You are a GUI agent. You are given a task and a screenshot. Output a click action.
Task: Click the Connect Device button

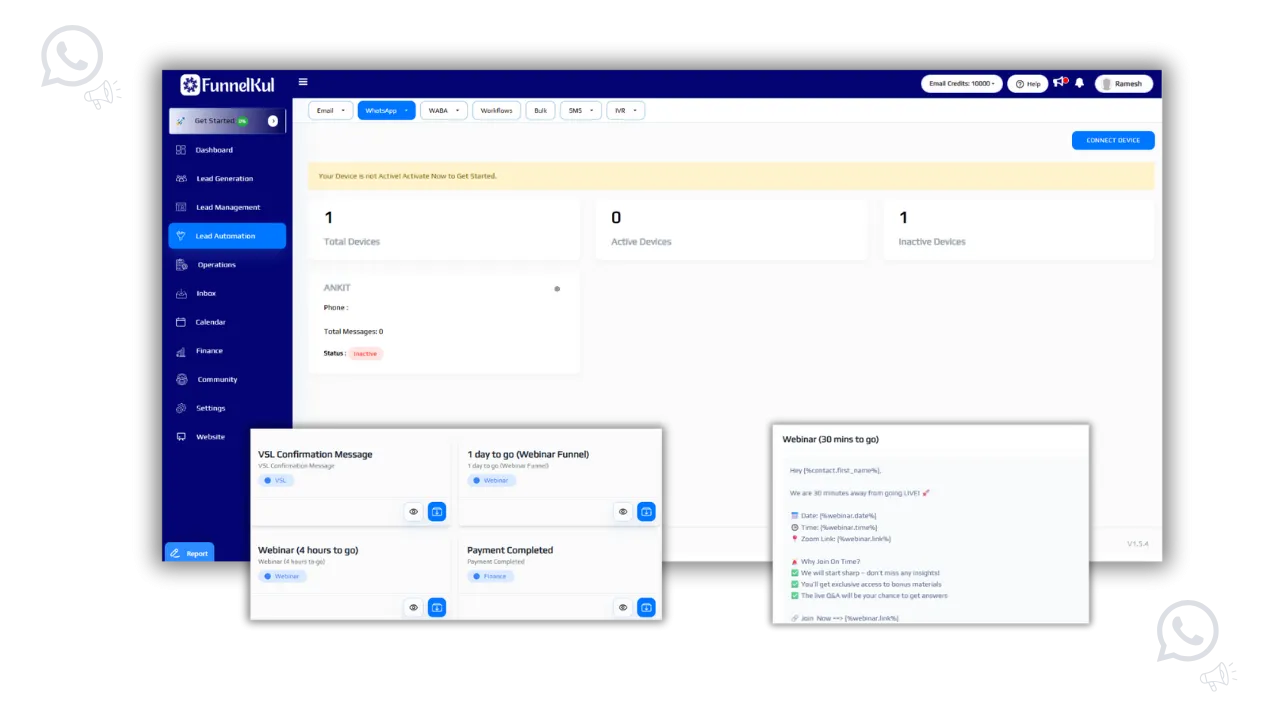click(x=1113, y=140)
